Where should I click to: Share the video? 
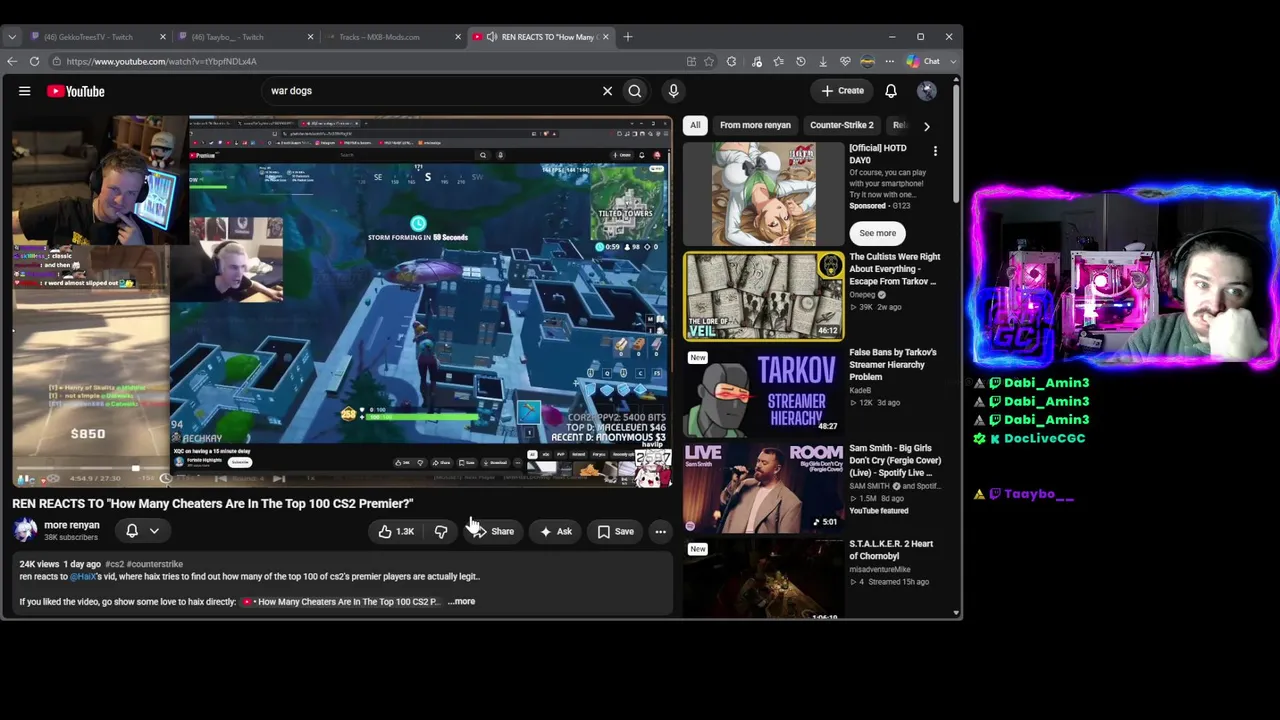pyautogui.click(x=492, y=532)
